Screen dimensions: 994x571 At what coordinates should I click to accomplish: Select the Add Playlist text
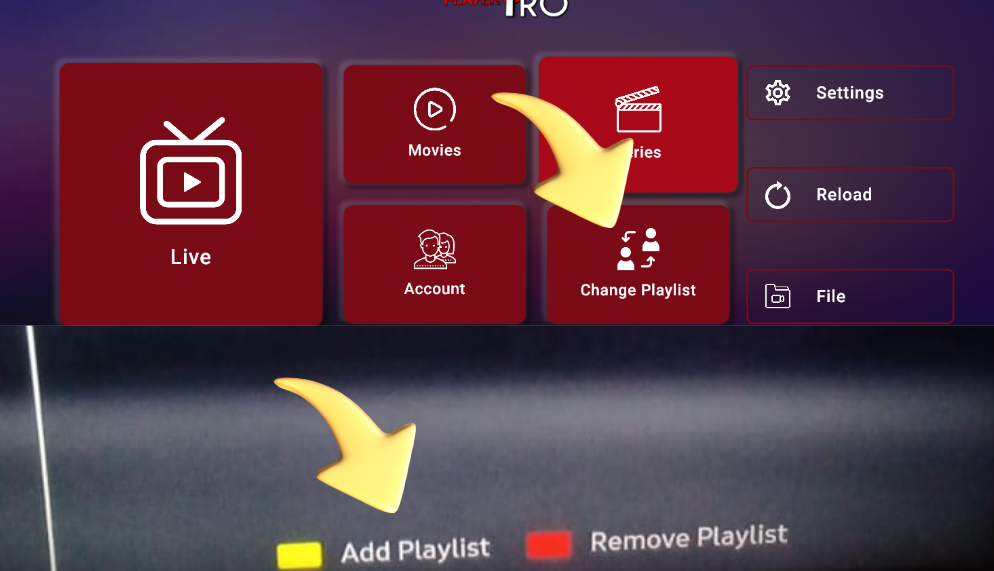[x=415, y=550]
